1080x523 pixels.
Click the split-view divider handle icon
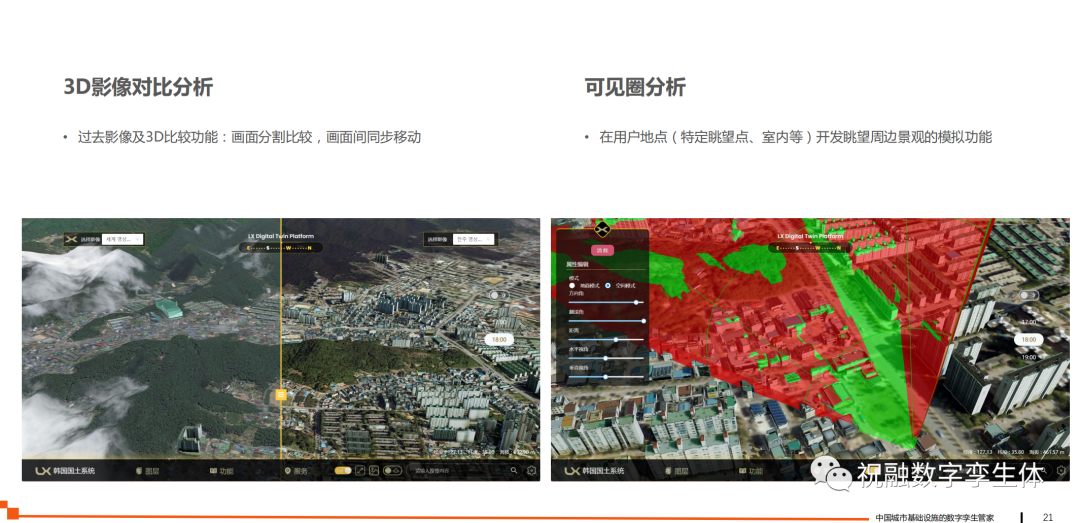(281, 395)
